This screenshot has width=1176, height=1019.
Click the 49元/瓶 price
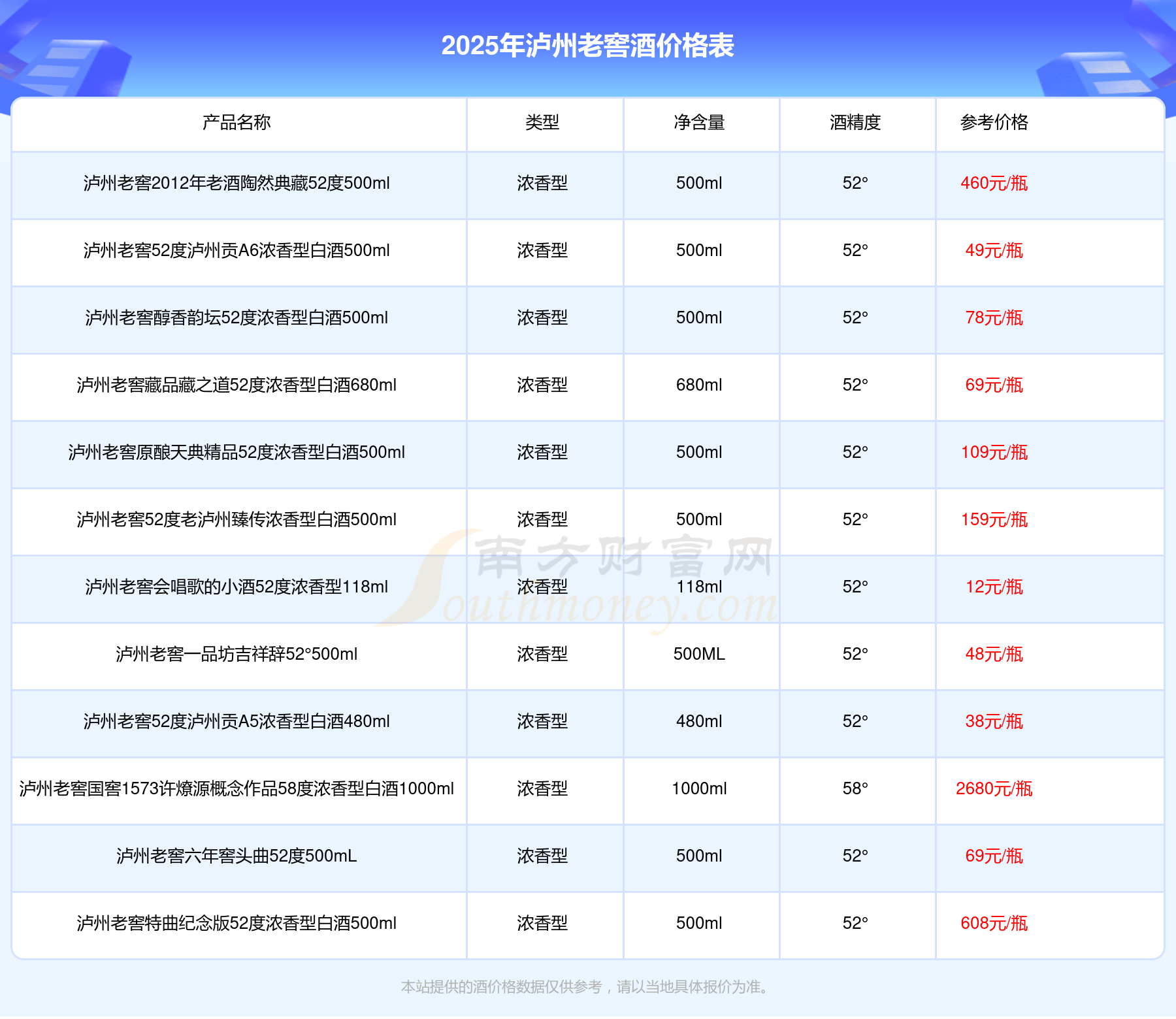point(994,251)
